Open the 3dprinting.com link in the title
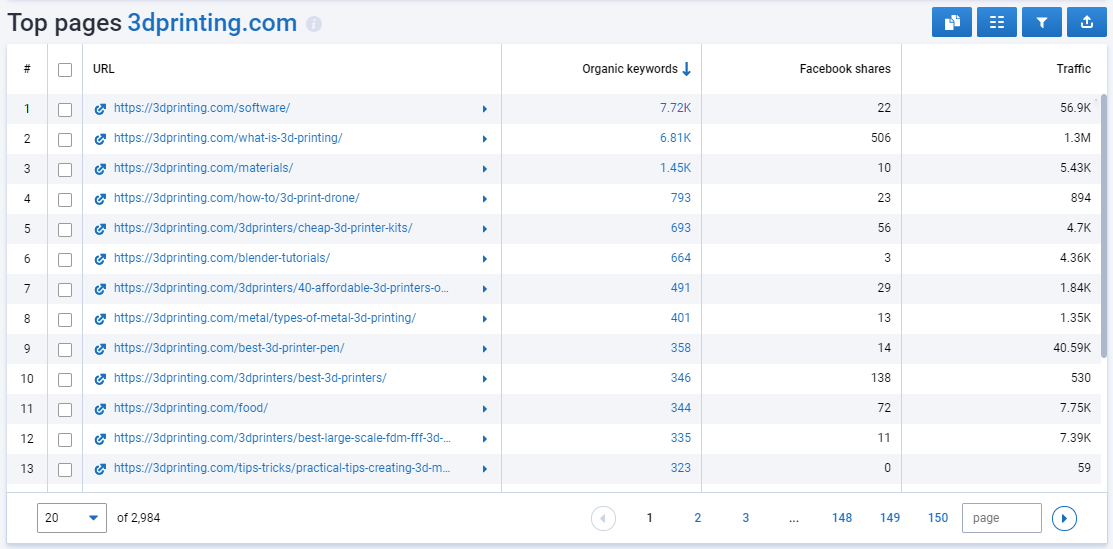Screen dimensions: 1113x549 click(x=212, y=23)
